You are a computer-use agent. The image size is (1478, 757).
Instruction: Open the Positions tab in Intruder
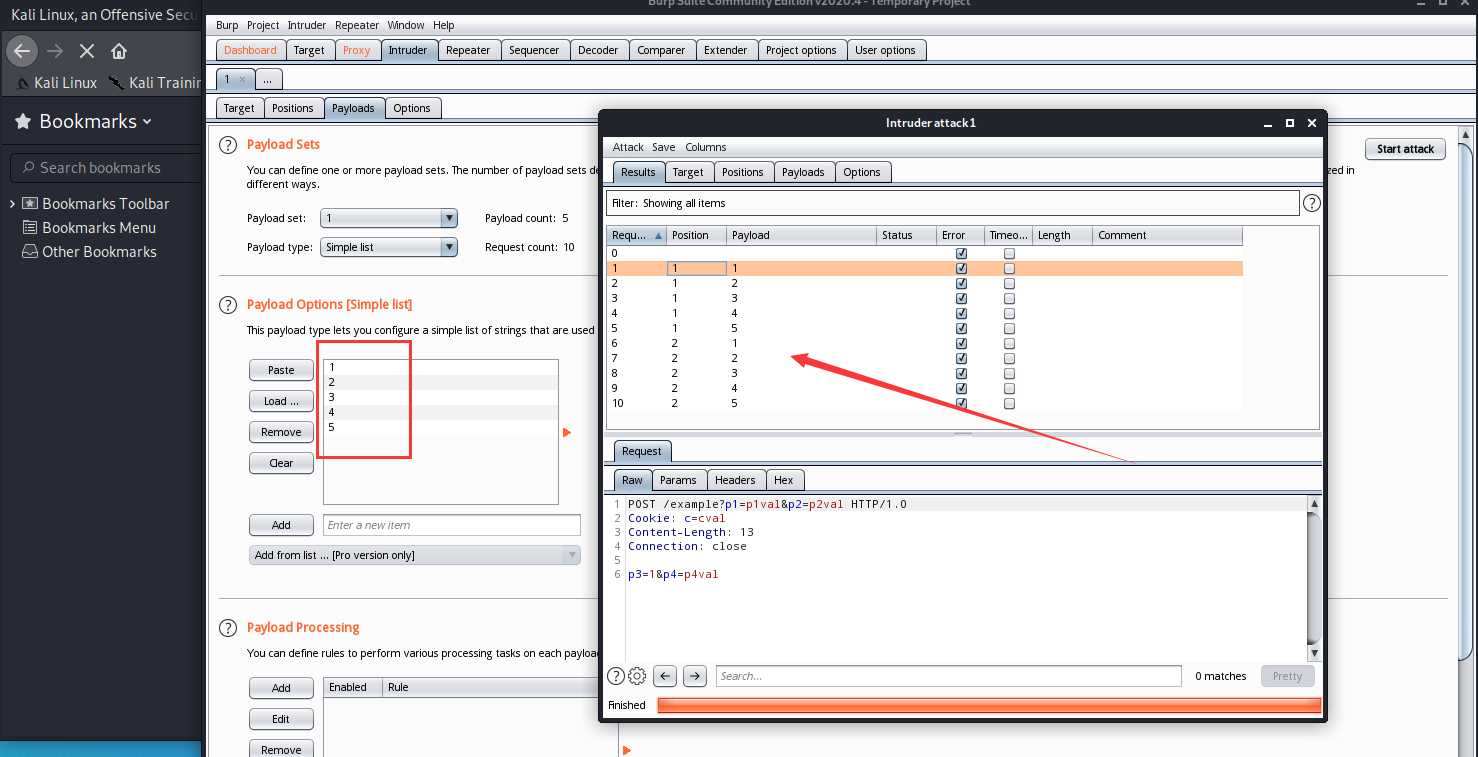pyautogui.click(x=293, y=108)
